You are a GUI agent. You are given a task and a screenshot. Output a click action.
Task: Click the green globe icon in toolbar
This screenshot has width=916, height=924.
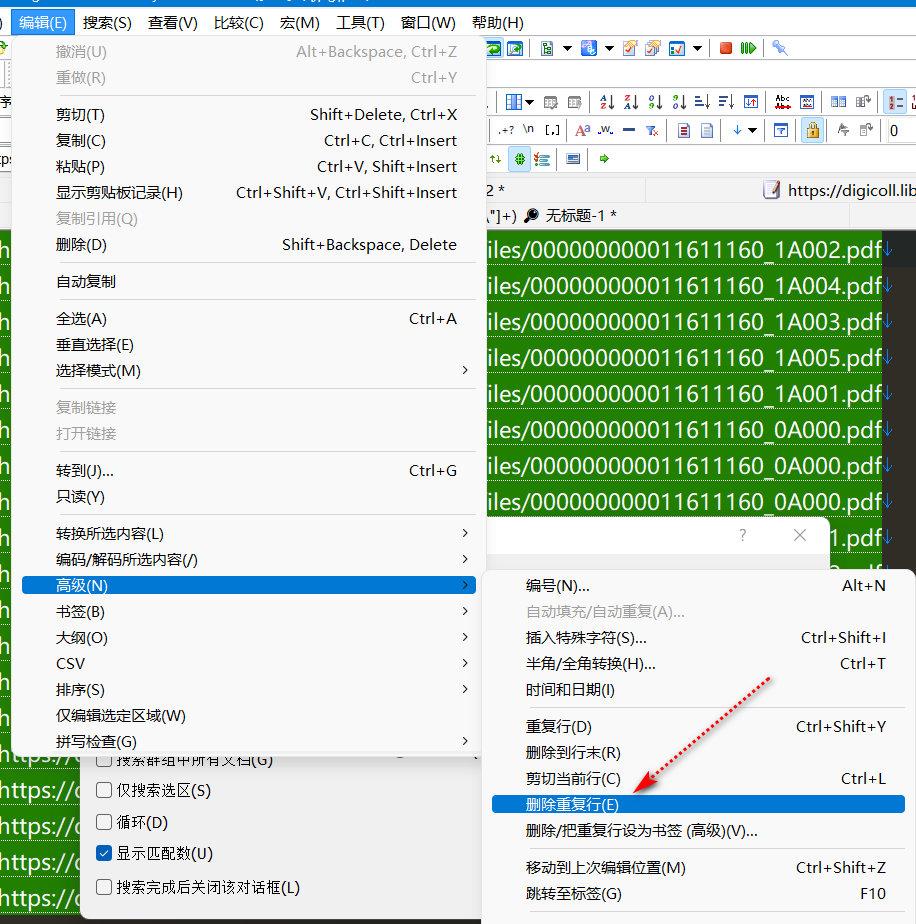tap(520, 159)
